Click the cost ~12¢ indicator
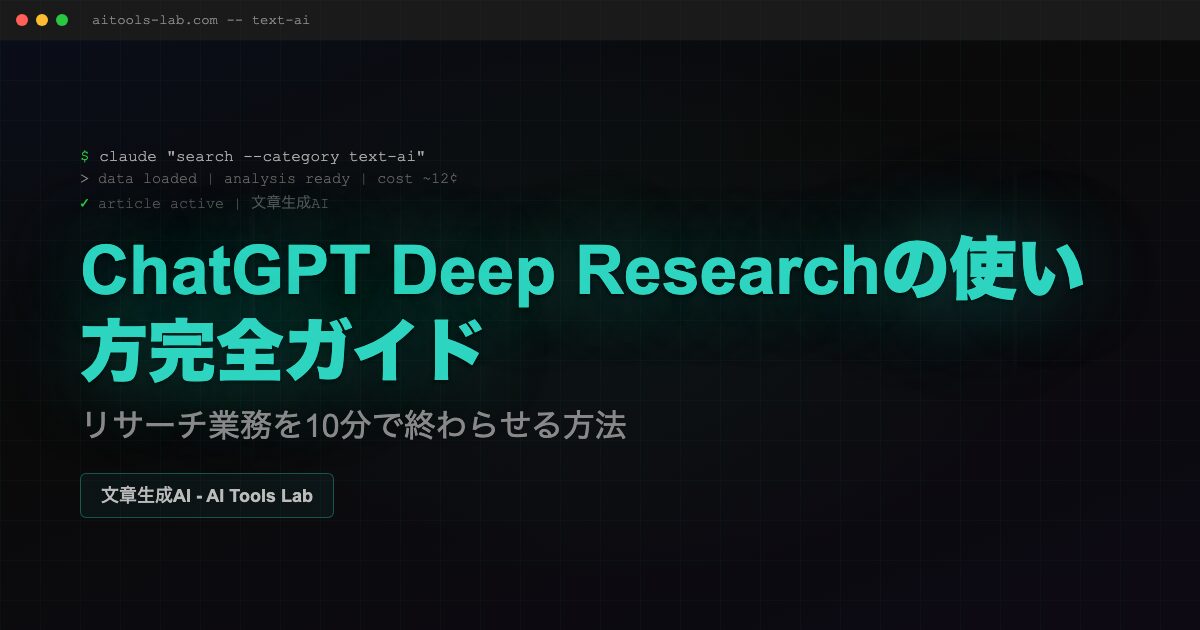Screen dimensions: 1200x630 coord(420,179)
